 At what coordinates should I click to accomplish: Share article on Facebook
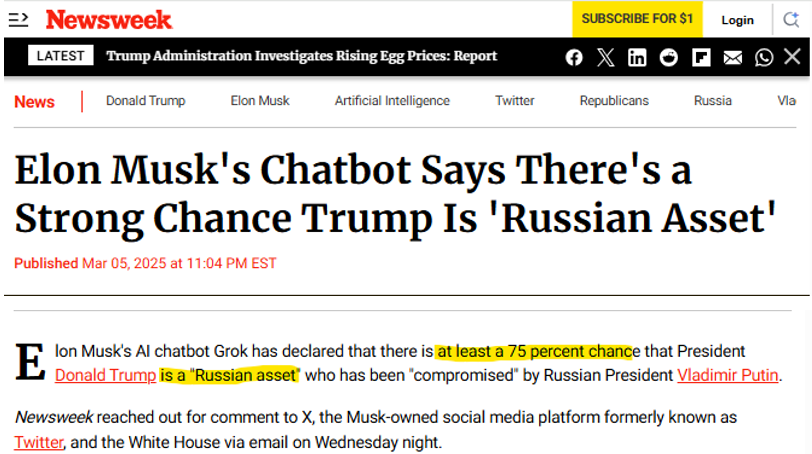pos(574,57)
